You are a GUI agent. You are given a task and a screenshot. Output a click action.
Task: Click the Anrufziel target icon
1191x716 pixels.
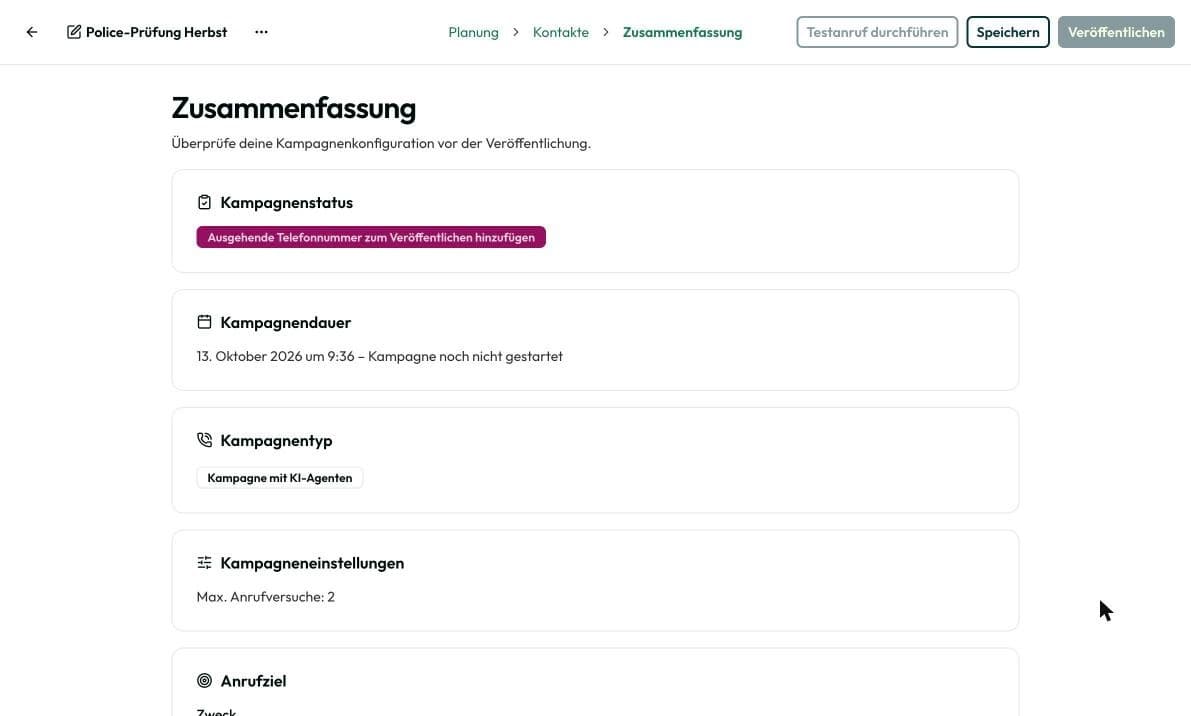click(x=204, y=680)
